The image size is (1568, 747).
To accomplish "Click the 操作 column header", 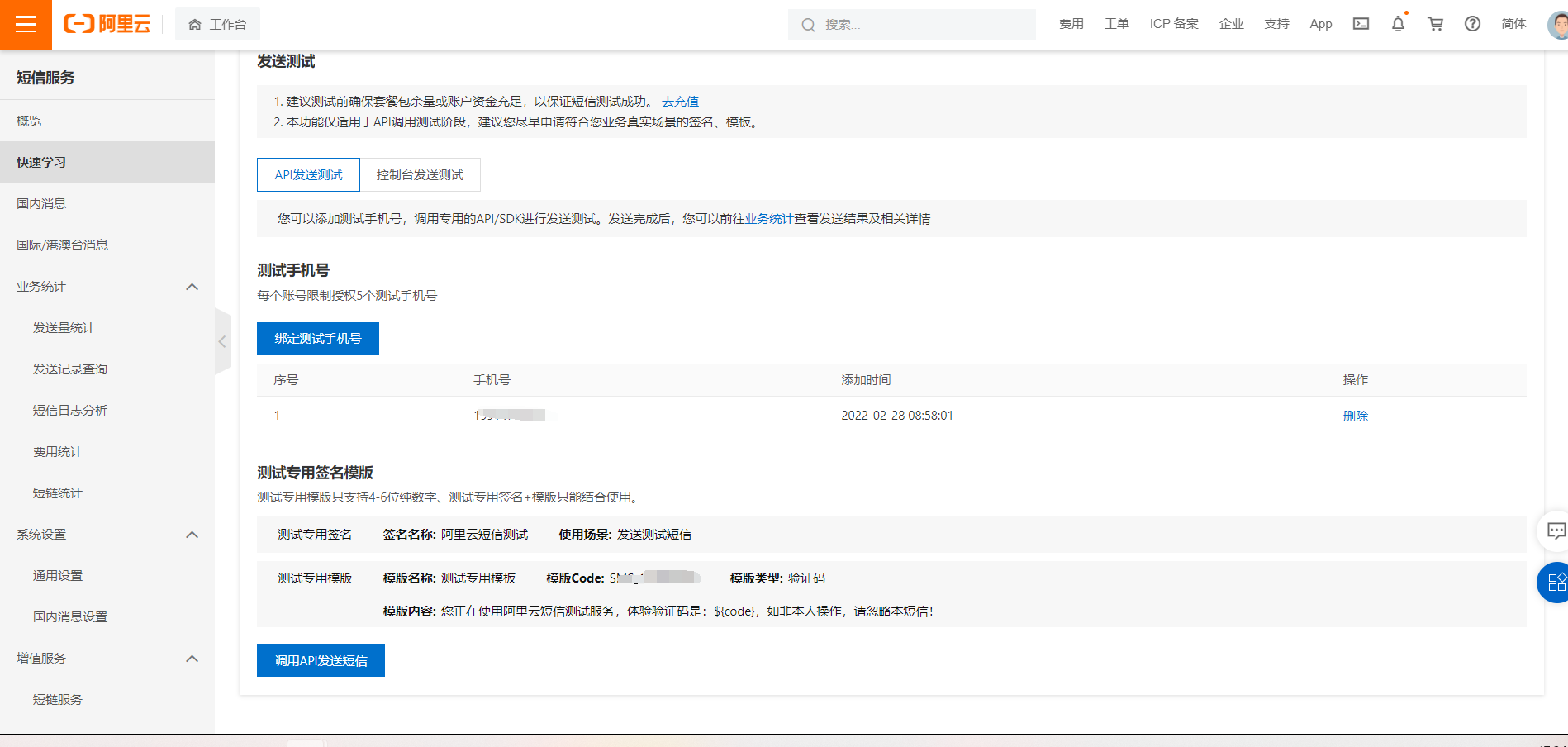I will 1355,379.
